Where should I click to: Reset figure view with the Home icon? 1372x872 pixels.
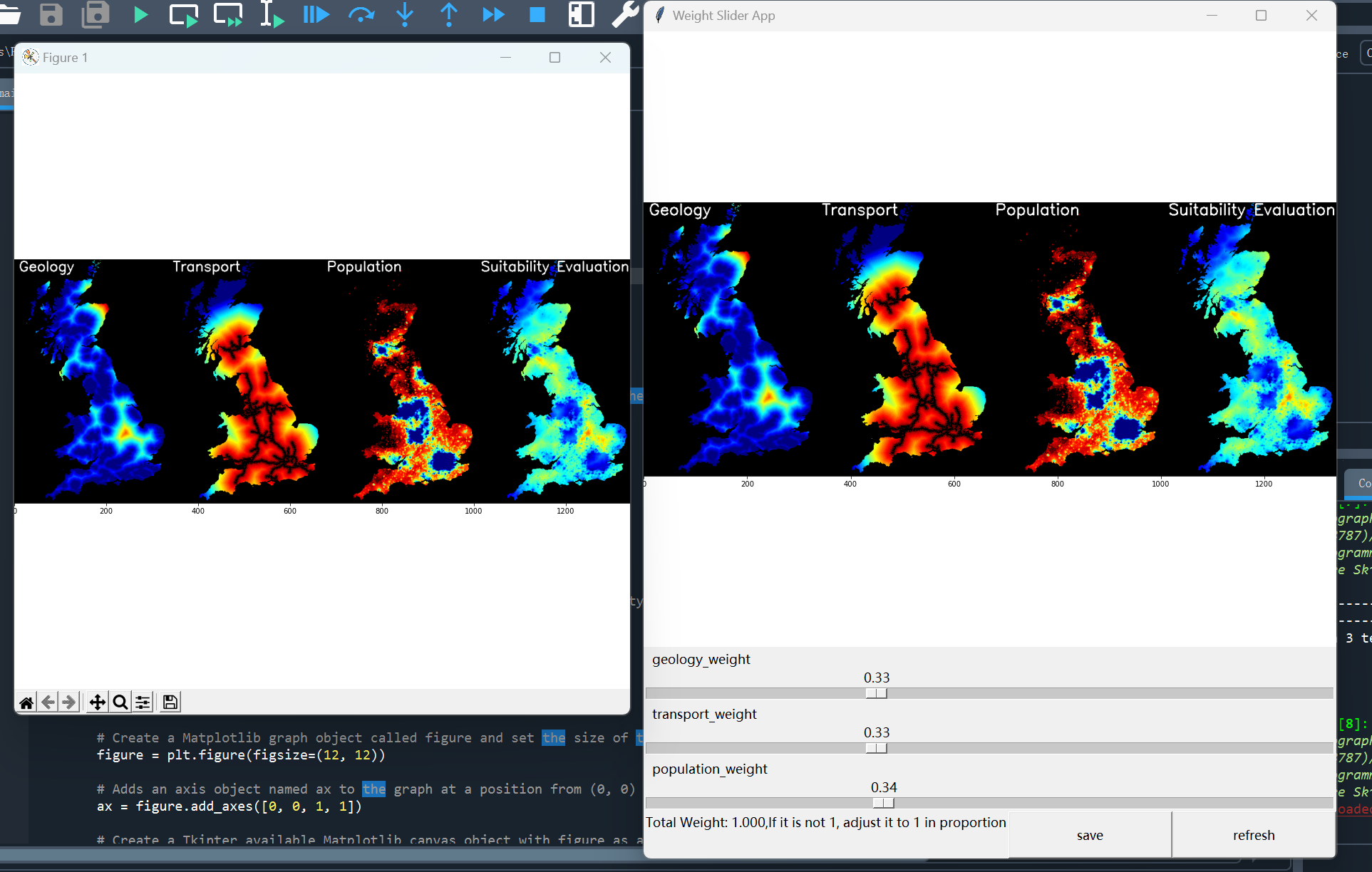26,702
